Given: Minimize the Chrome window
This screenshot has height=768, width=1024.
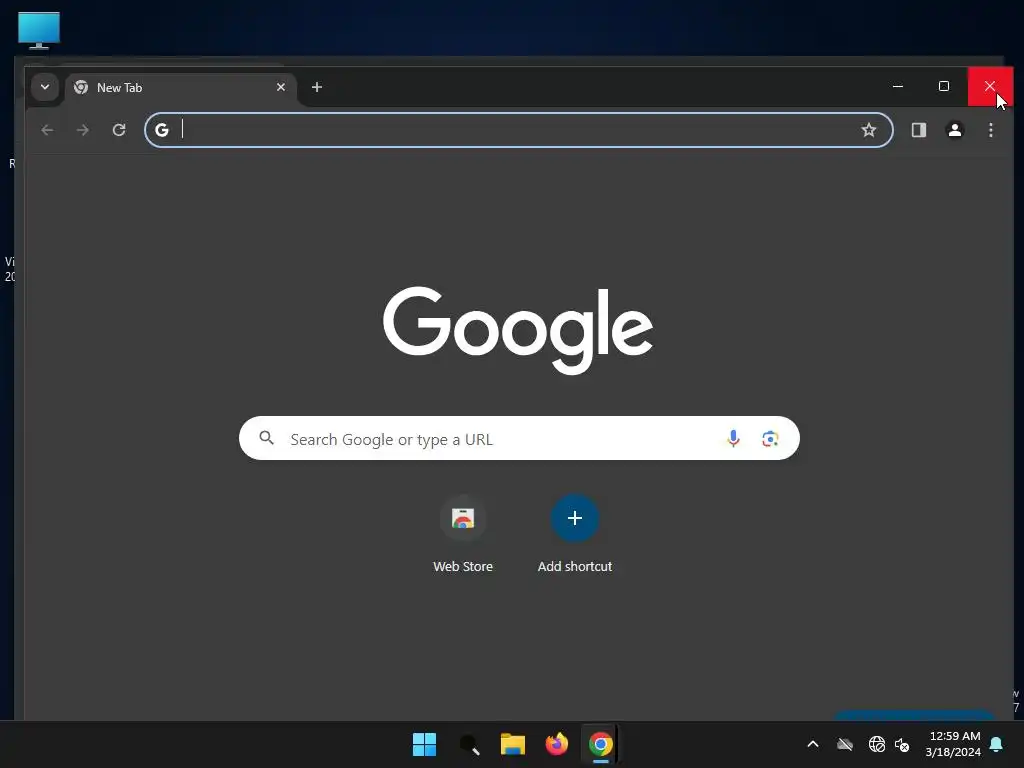Looking at the screenshot, I should pyautogui.click(x=898, y=86).
